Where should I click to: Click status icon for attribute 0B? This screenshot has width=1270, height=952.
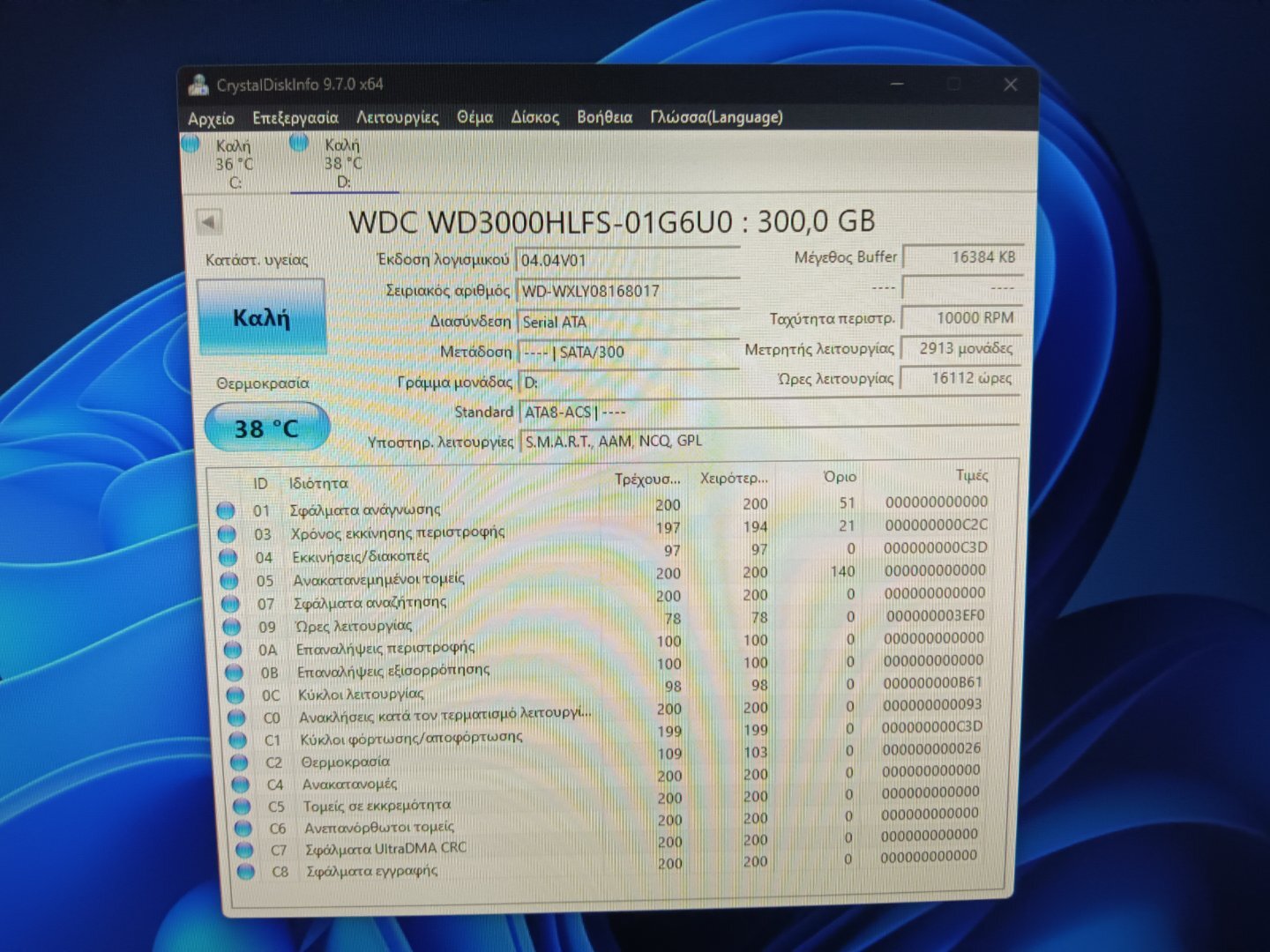click(x=234, y=673)
